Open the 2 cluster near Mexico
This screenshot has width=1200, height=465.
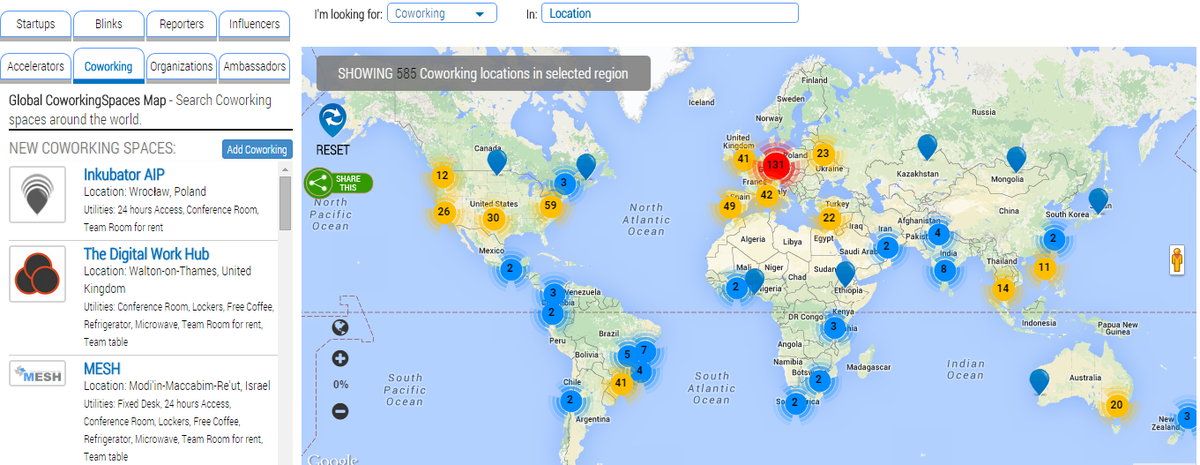coord(509,268)
